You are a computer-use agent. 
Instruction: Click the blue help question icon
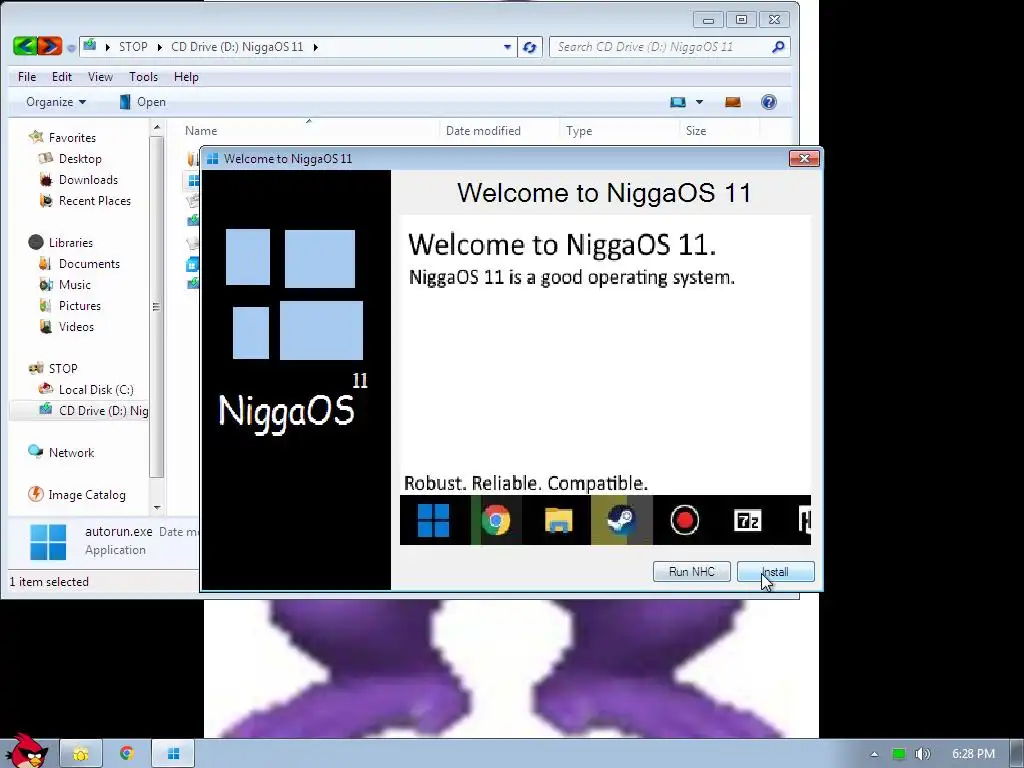coord(769,102)
